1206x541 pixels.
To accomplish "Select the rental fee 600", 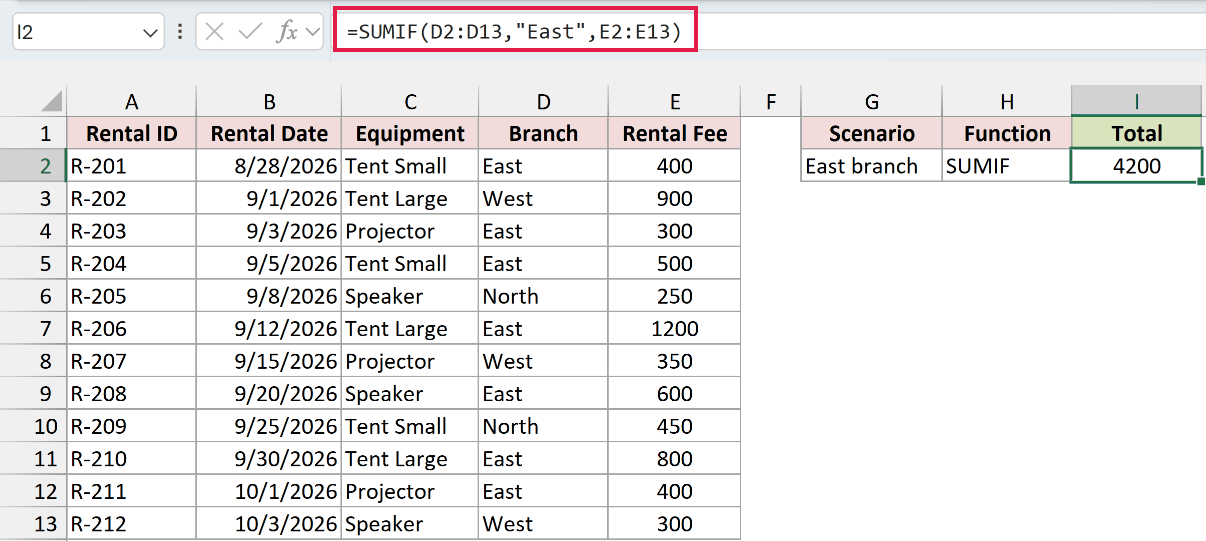I will pos(675,394).
